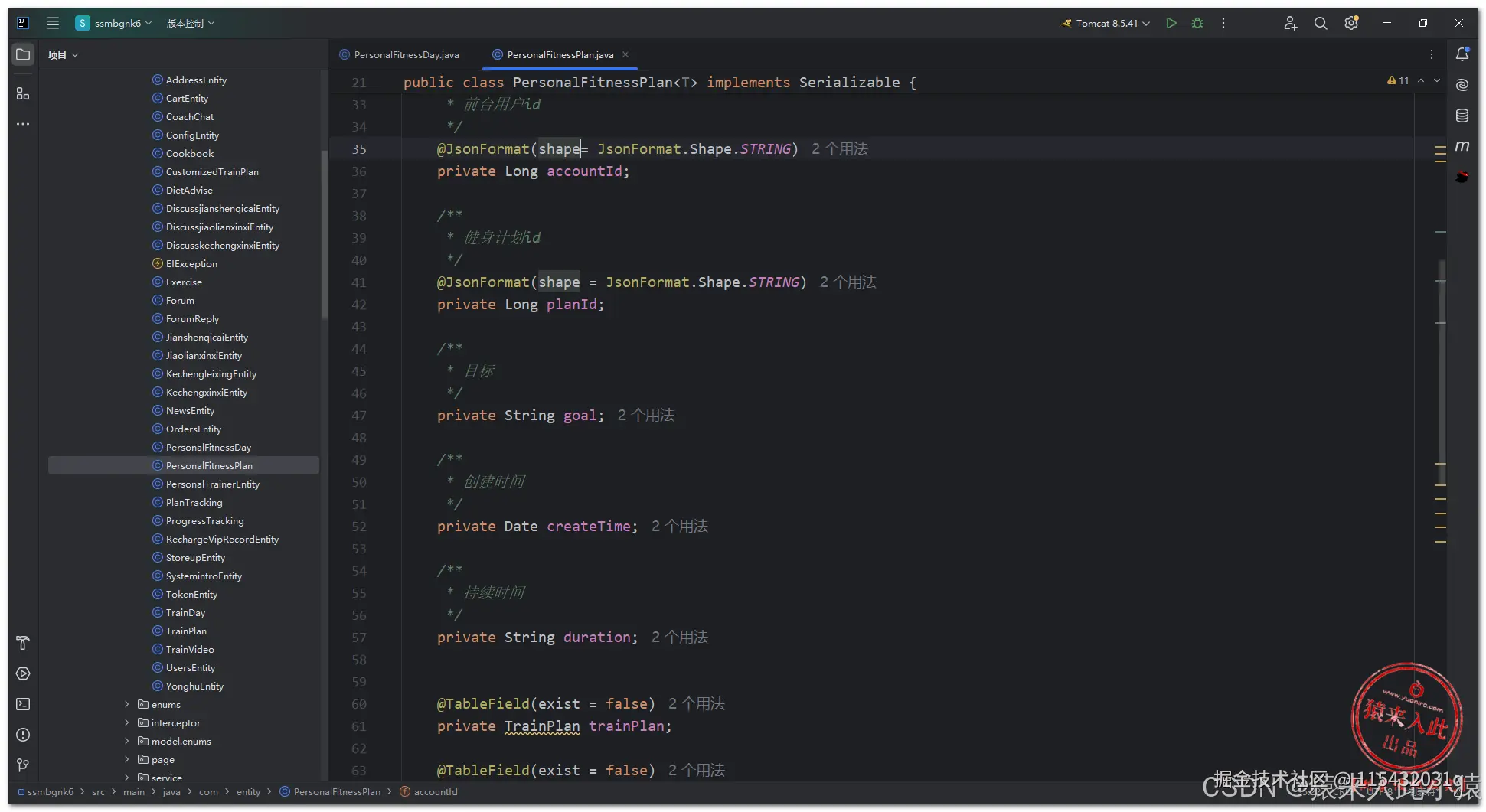The width and height of the screenshot is (1486, 812).
Task: Open the main hamburger menu
Action: point(52,23)
